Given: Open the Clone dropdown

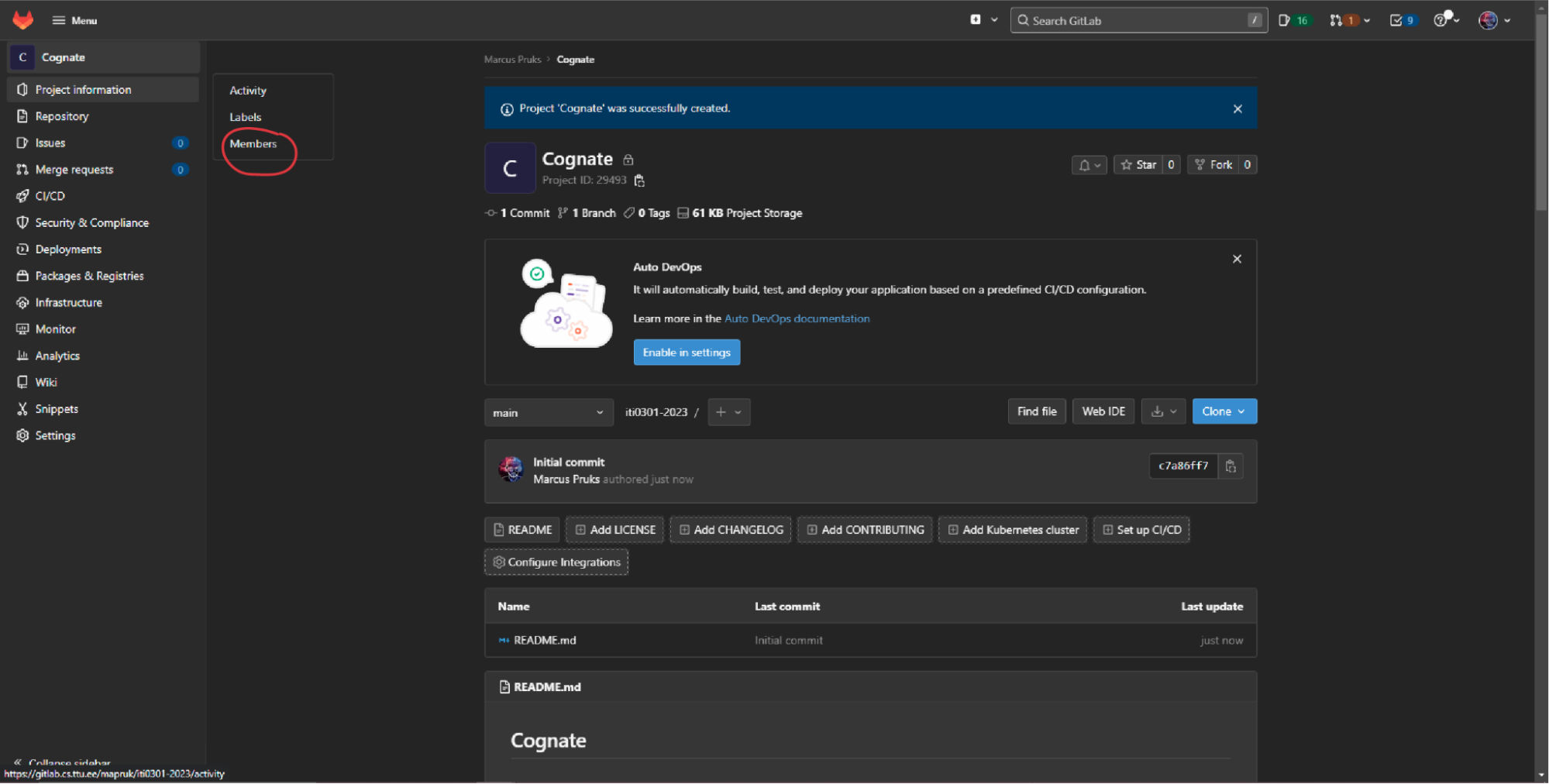Looking at the screenshot, I should (x=1224, y=411).
